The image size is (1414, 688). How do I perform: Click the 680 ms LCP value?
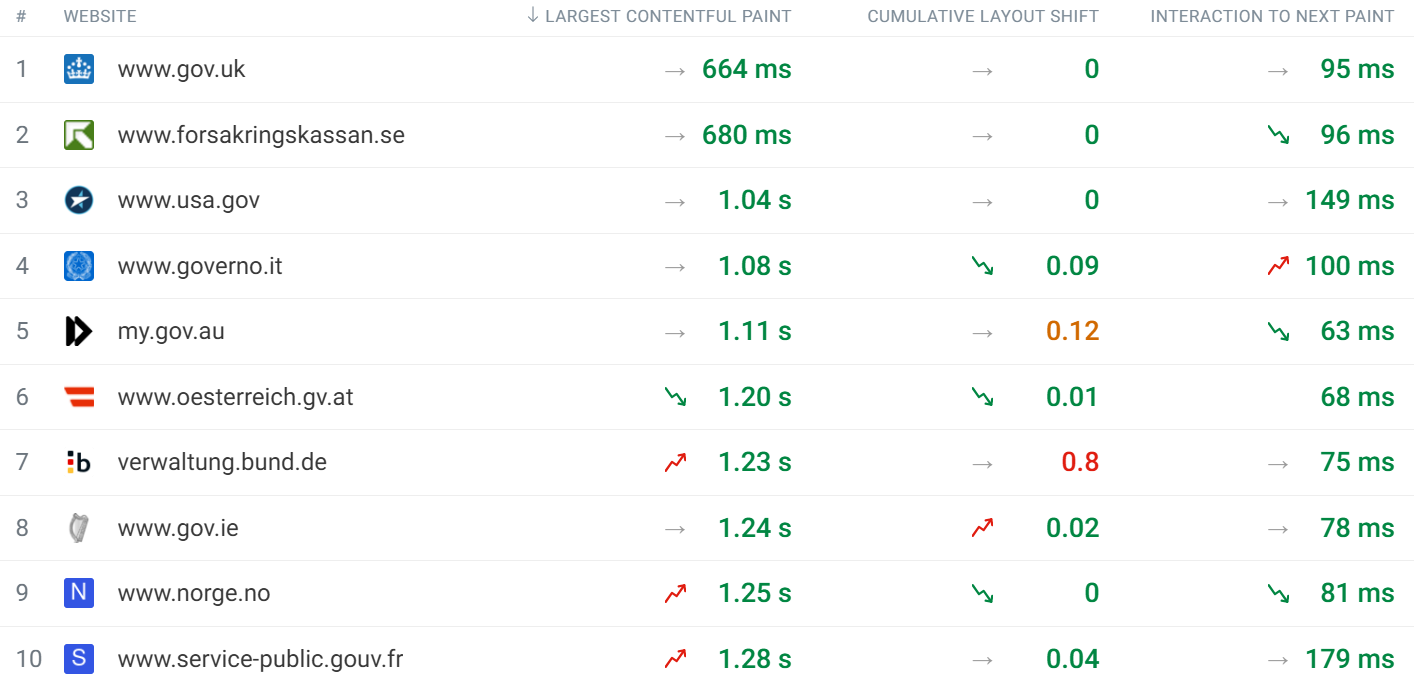click(747, 135)
